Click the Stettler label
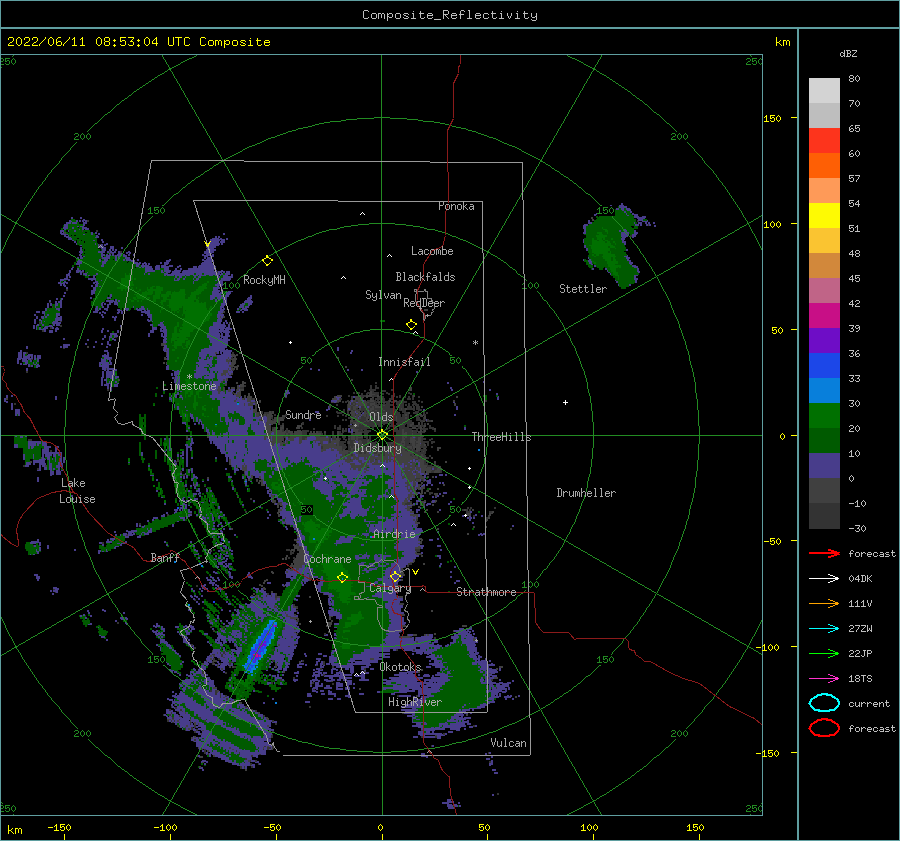This screenshot has height=841, width=900. tap(583, 289)
